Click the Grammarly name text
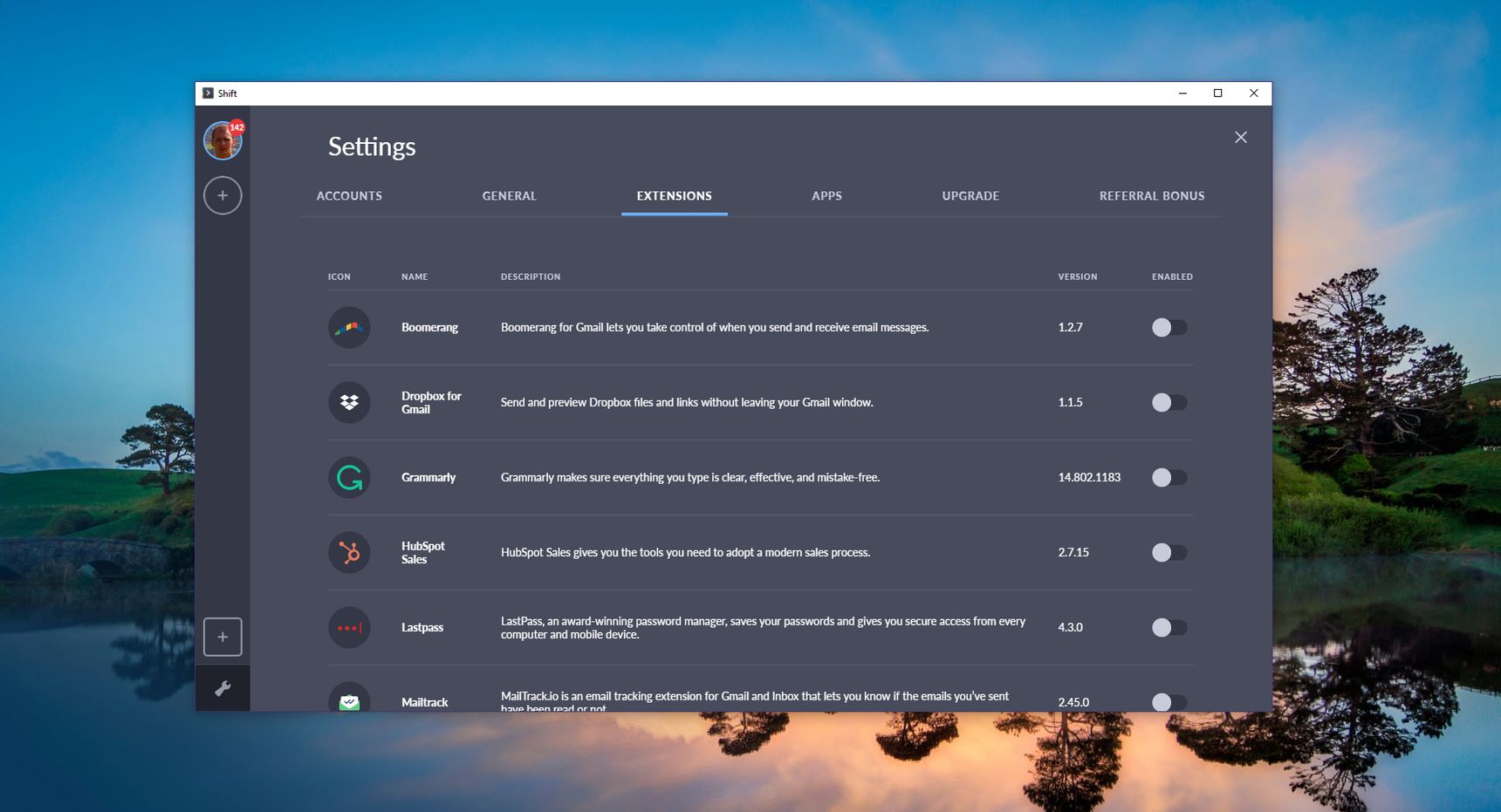The height and width of the screenshot is (812, 1501). 428,478
